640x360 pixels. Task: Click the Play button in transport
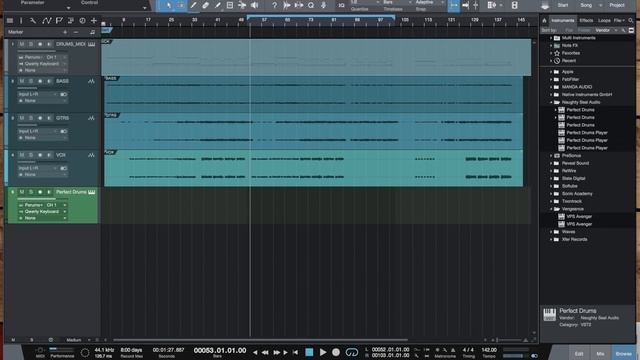(x=322, y=352)
